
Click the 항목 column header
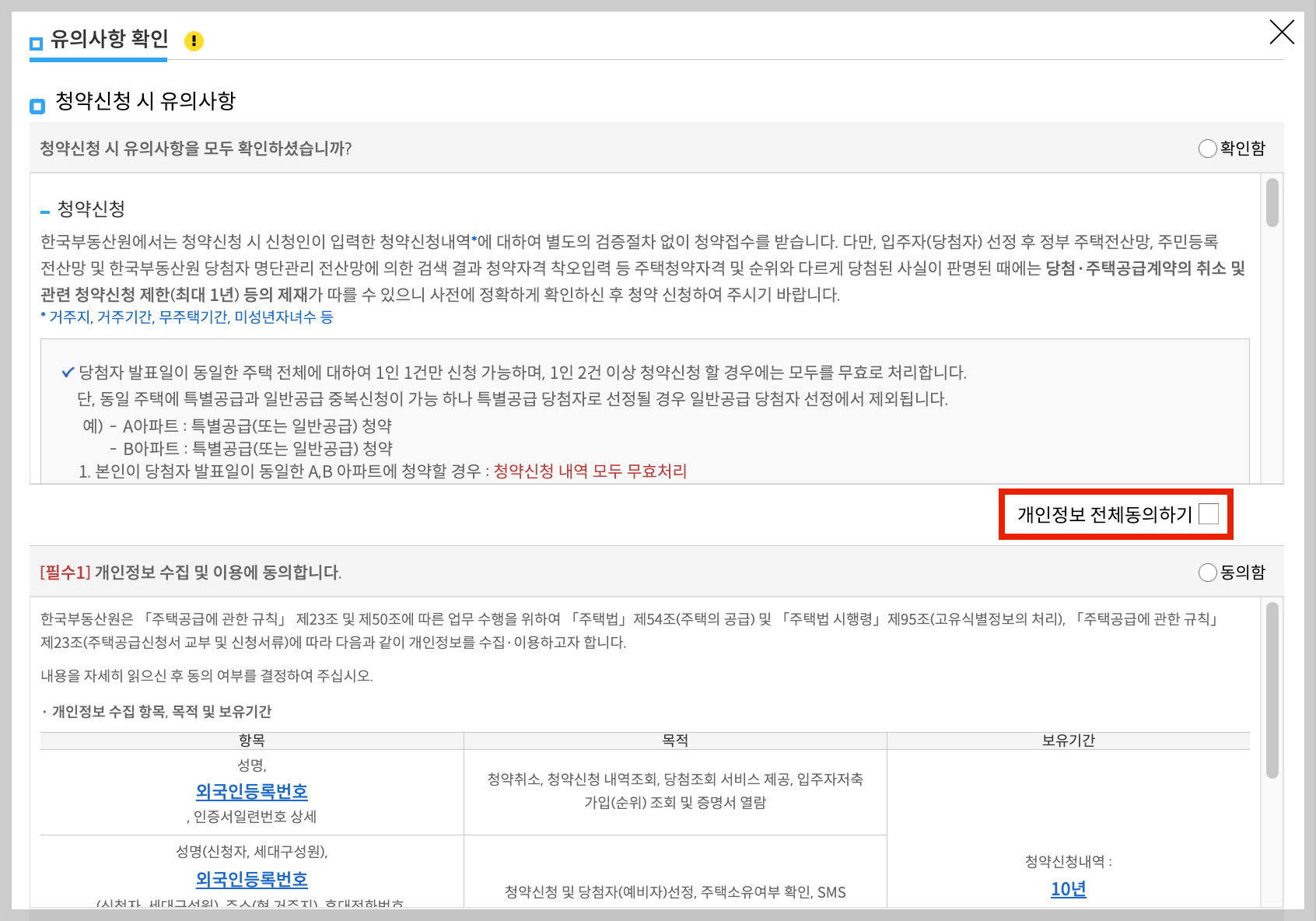(x=251, y=741)
